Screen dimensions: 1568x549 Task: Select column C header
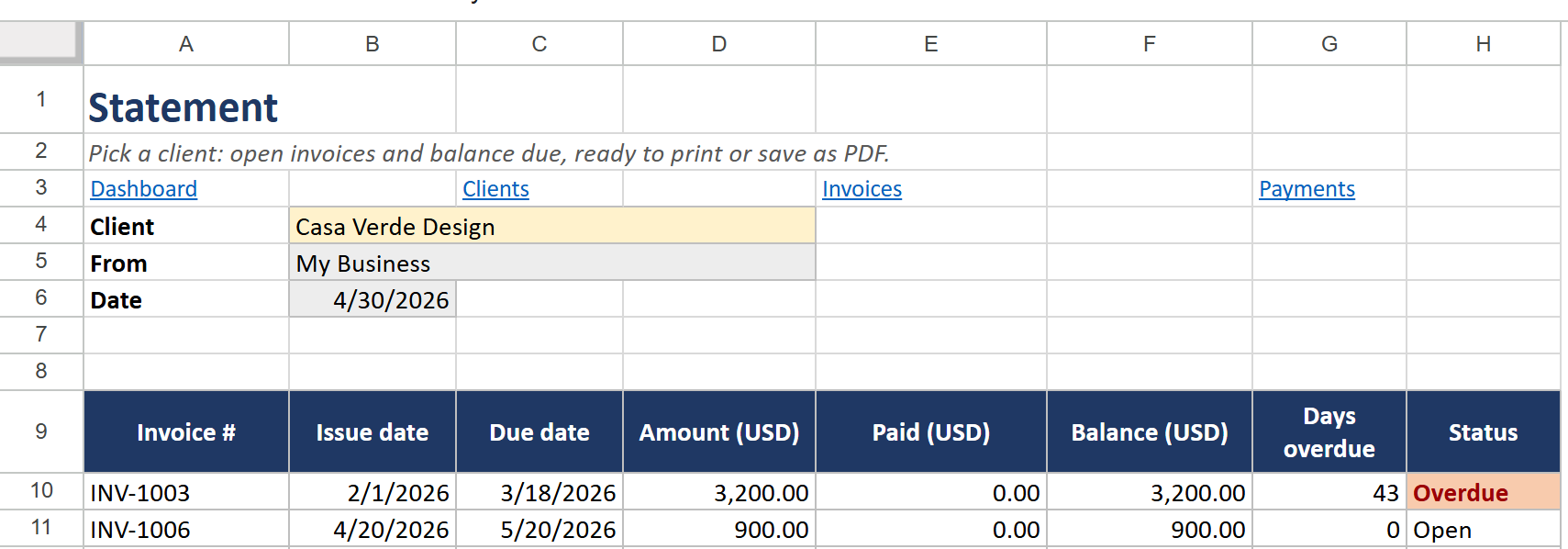[x=539, y=44]
